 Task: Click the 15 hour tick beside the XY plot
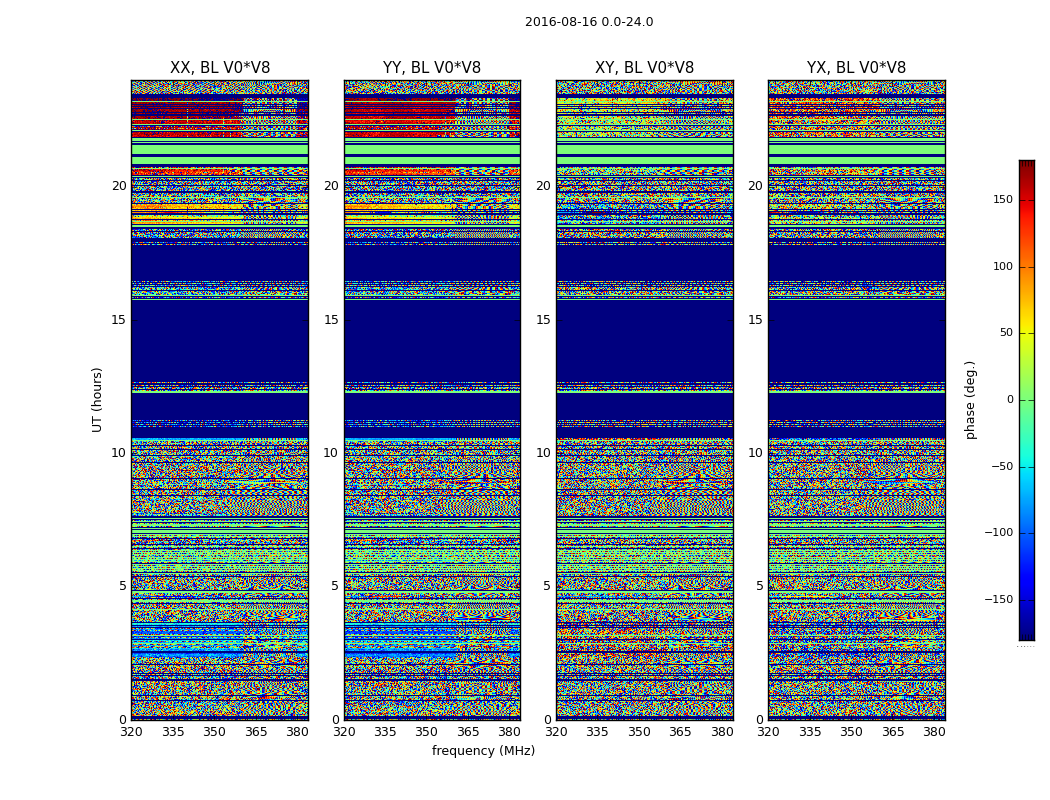pyautogui.click(x=542, y=320)
